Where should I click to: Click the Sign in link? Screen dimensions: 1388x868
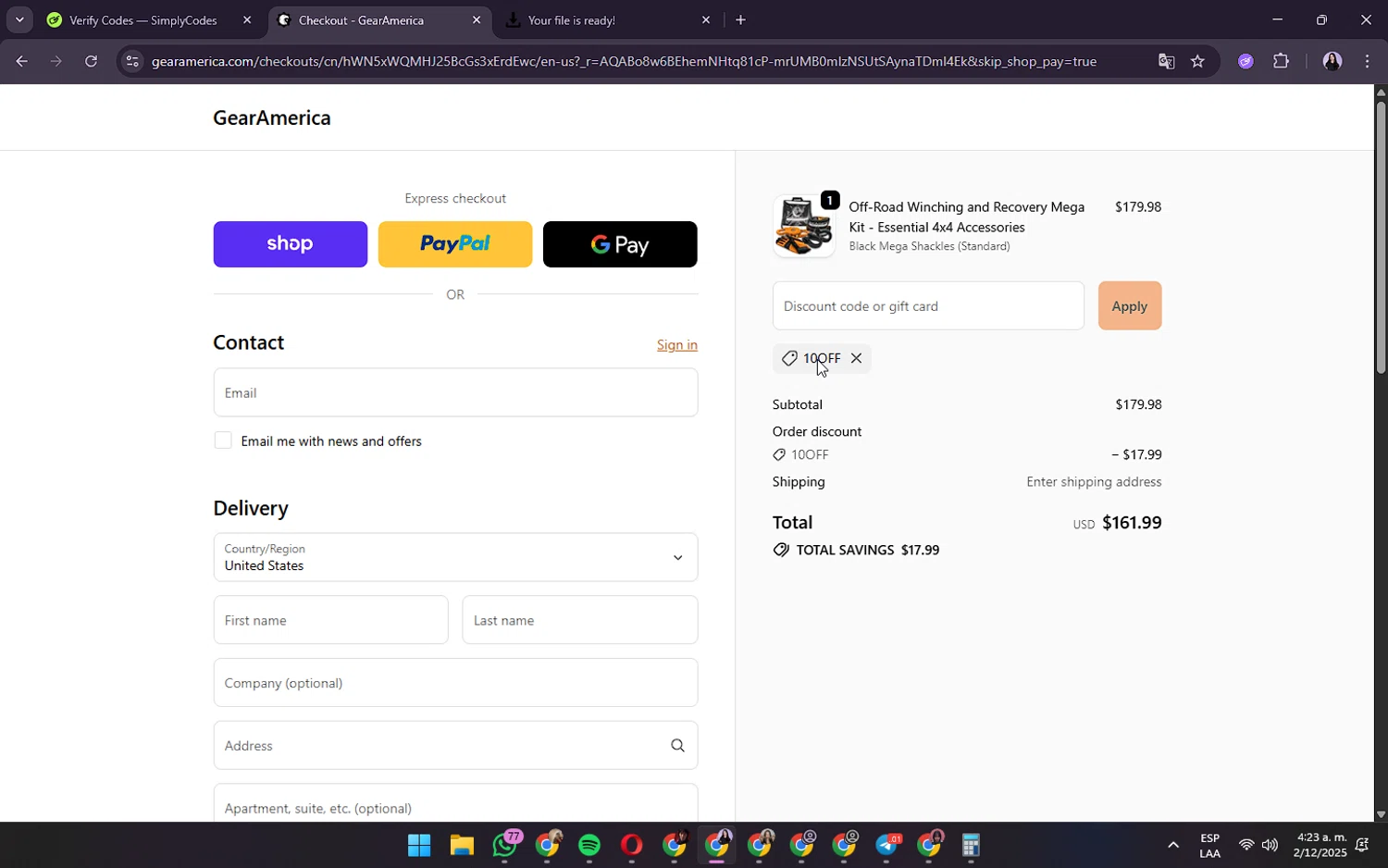(676, 344)
